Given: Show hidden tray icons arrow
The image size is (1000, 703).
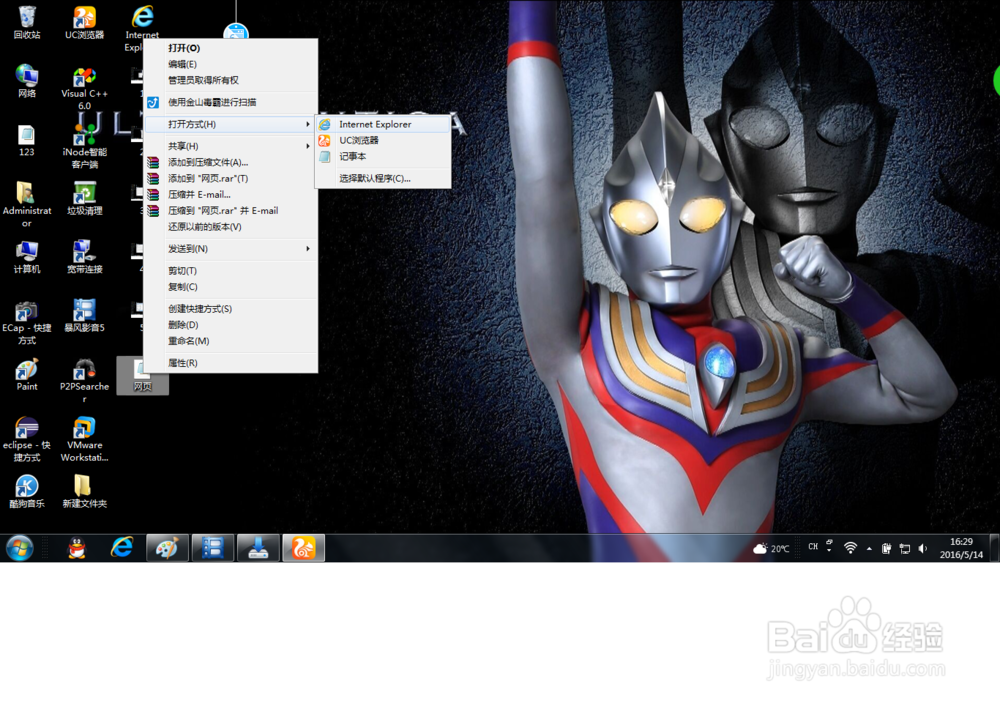Looking at the screenshot, I should [x=869, y=549].
